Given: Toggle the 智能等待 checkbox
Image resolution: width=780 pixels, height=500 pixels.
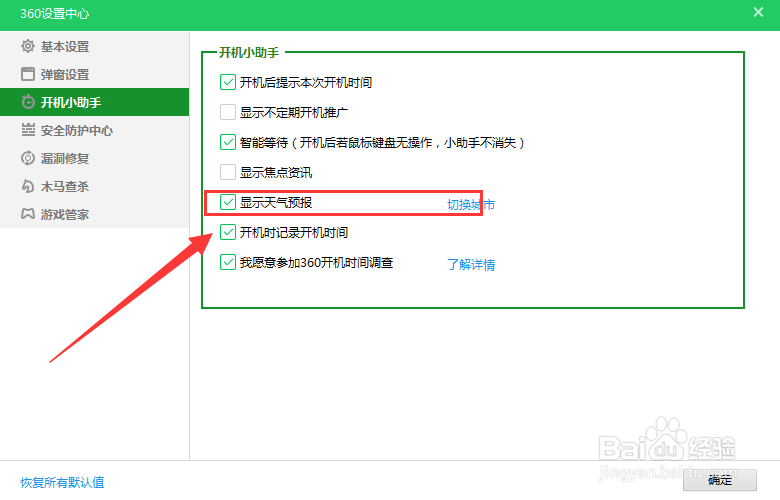Looking at the screenshot, I should [228, 142].
